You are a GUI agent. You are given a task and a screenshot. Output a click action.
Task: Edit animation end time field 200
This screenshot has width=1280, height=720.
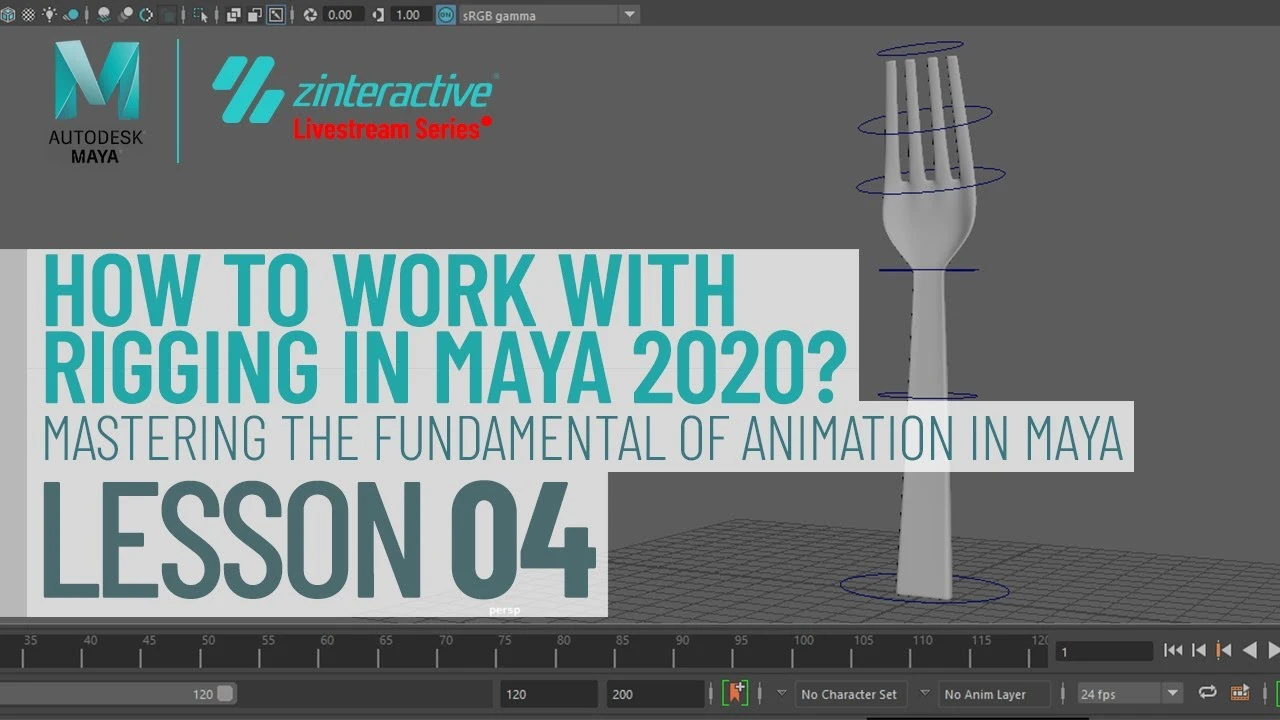point(654,694)
